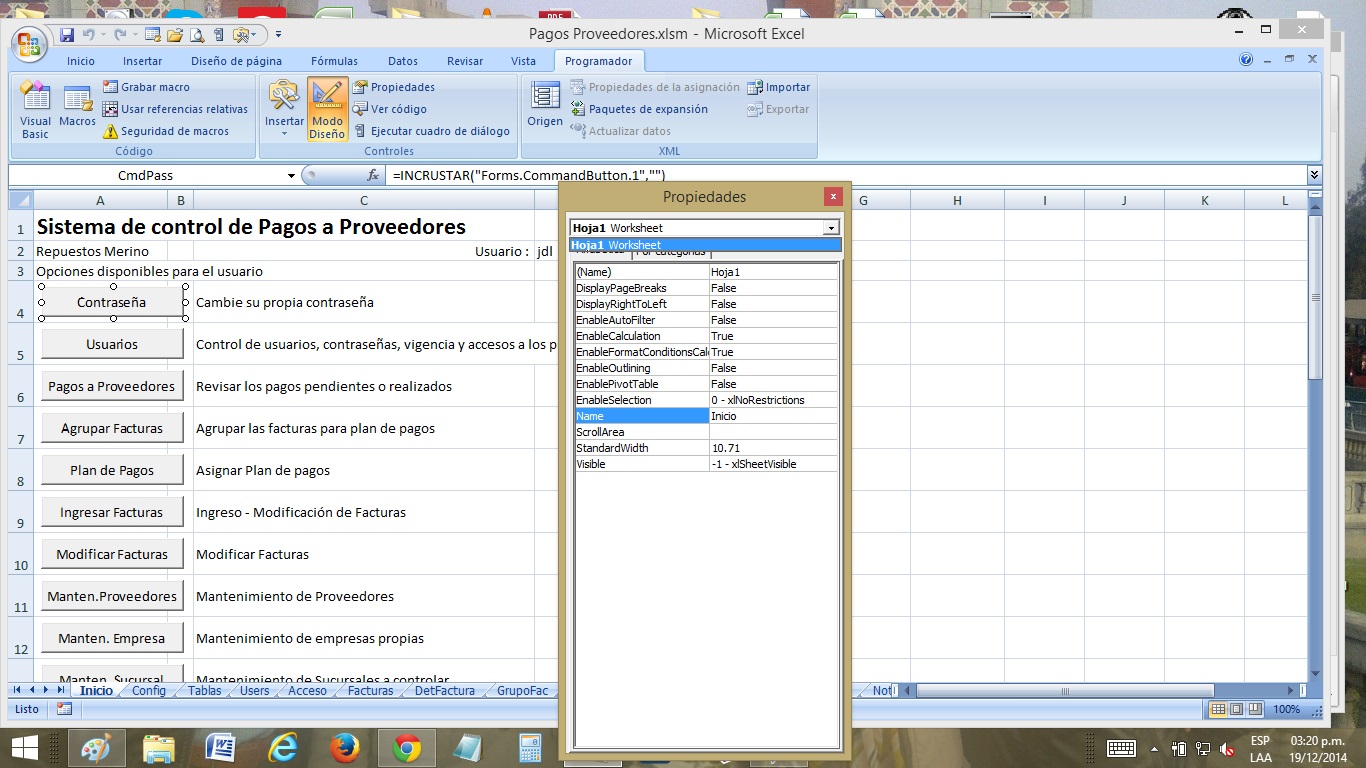This screenshot has width=1366, height=768.
Task: Click Importar XML
Action: tap(779, 87)
